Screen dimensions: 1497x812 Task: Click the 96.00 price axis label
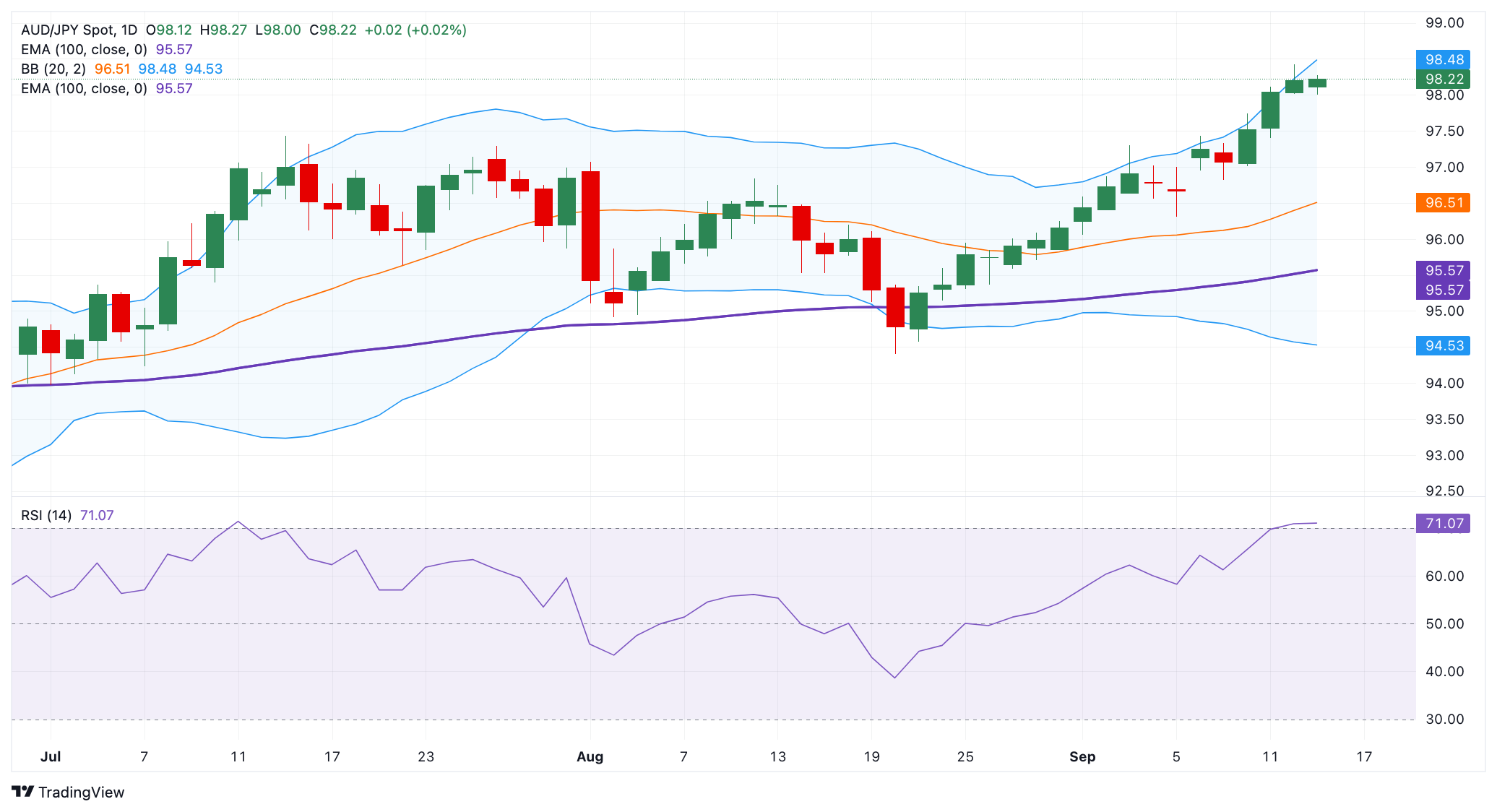pos(1444,240)
